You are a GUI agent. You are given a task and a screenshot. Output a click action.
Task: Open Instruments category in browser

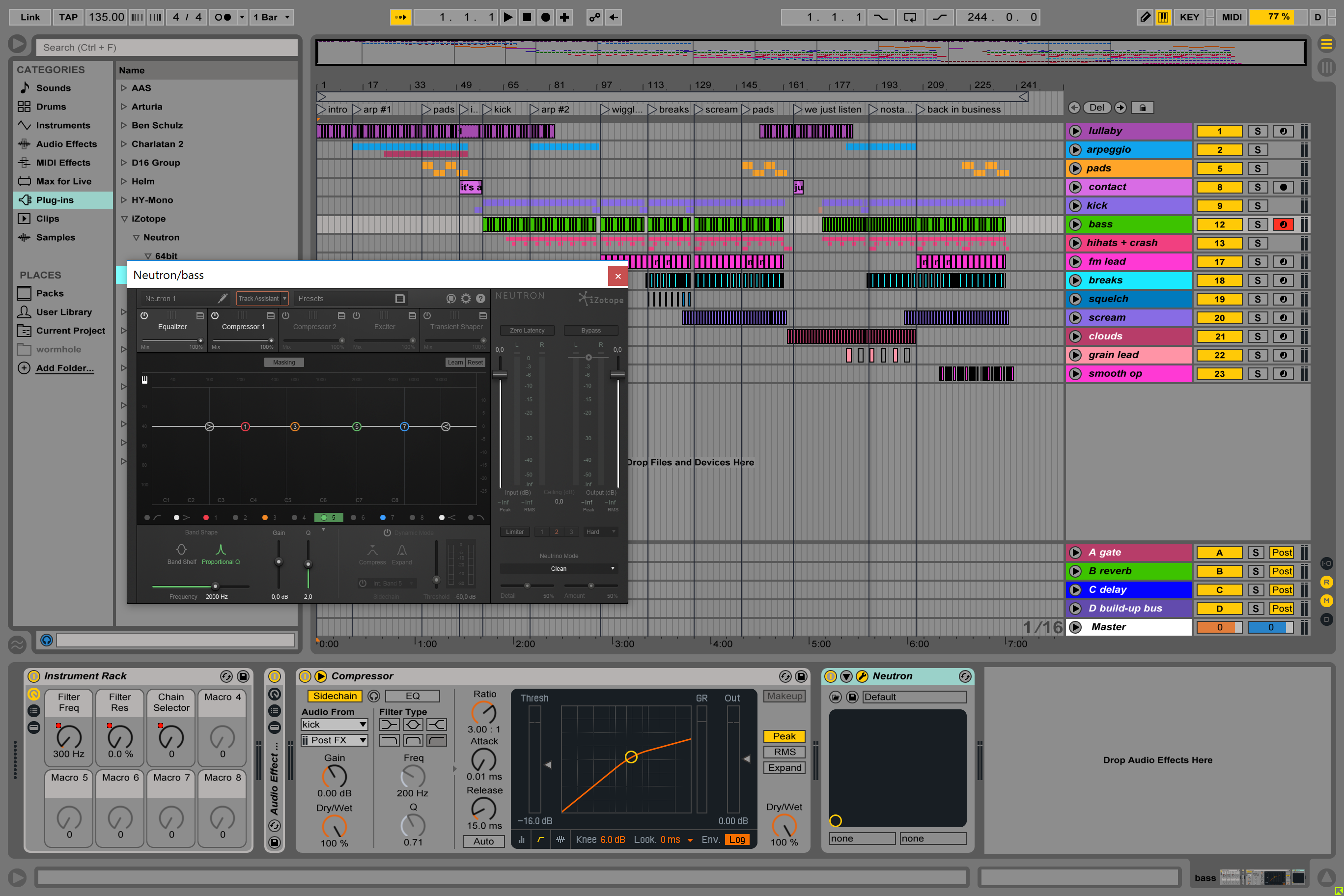coord(63,126)
